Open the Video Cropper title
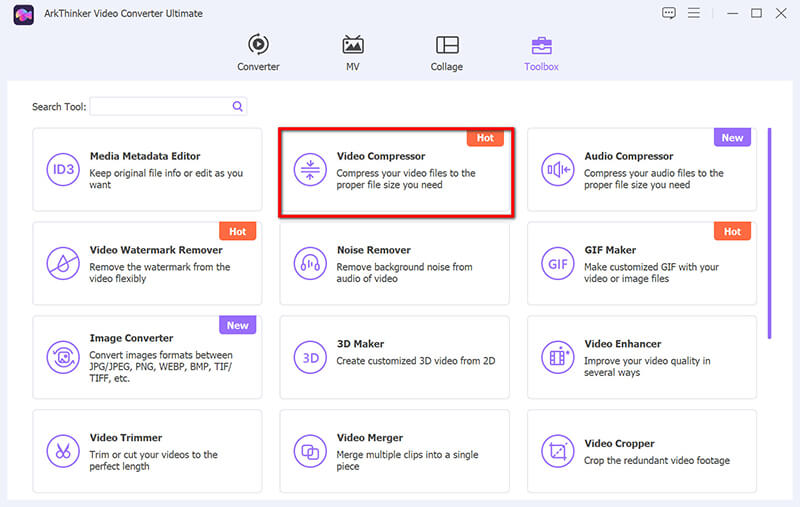Screen dimensions: 800x507 click(619, 443)
